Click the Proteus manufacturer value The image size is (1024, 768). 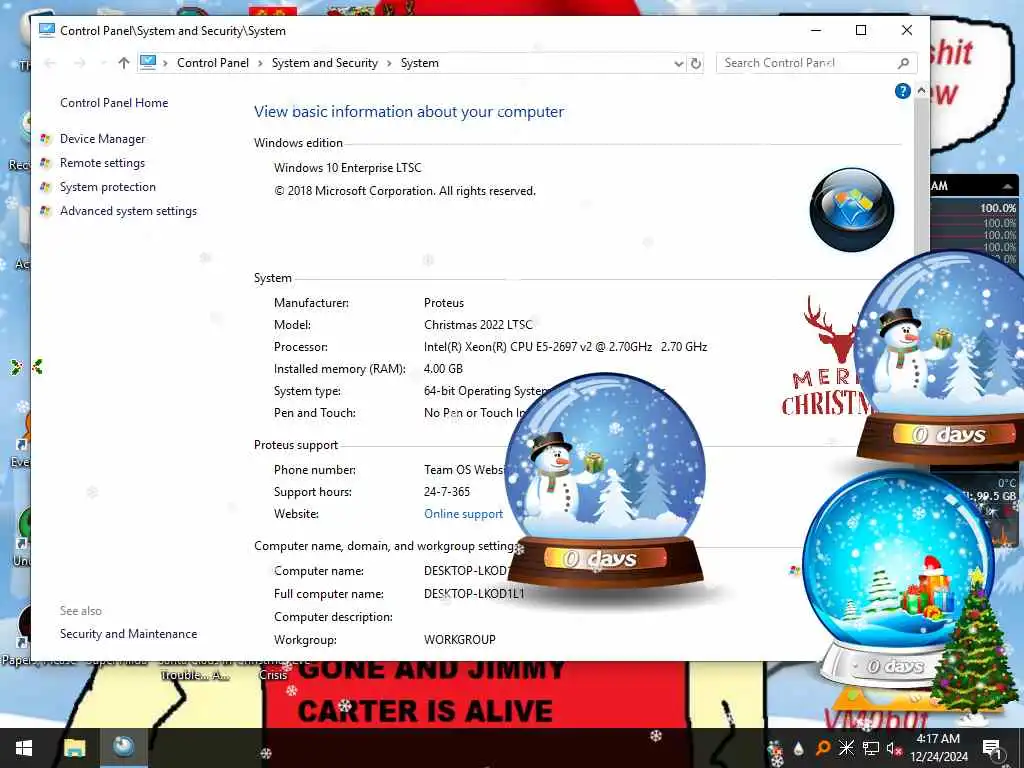point(444,303)
